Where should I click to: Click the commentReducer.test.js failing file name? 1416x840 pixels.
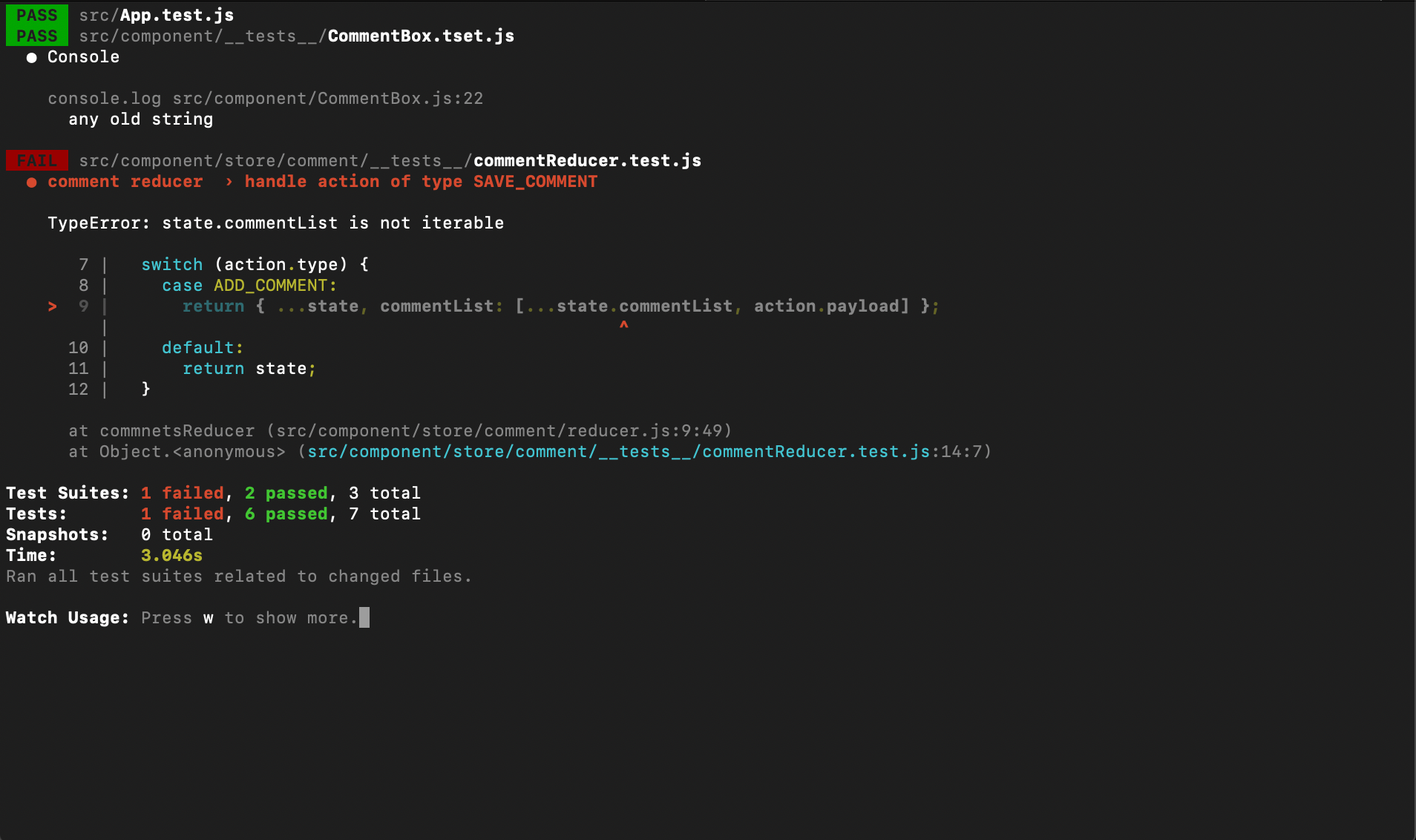[587, 160]
